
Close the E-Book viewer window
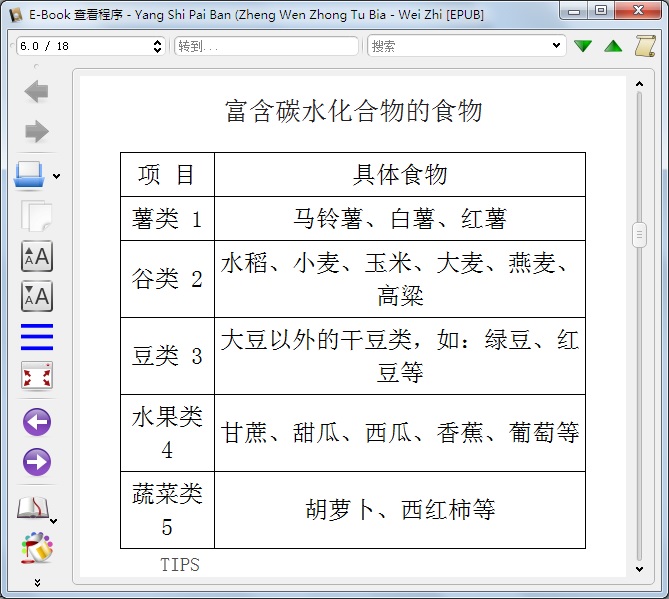point(638,11)
